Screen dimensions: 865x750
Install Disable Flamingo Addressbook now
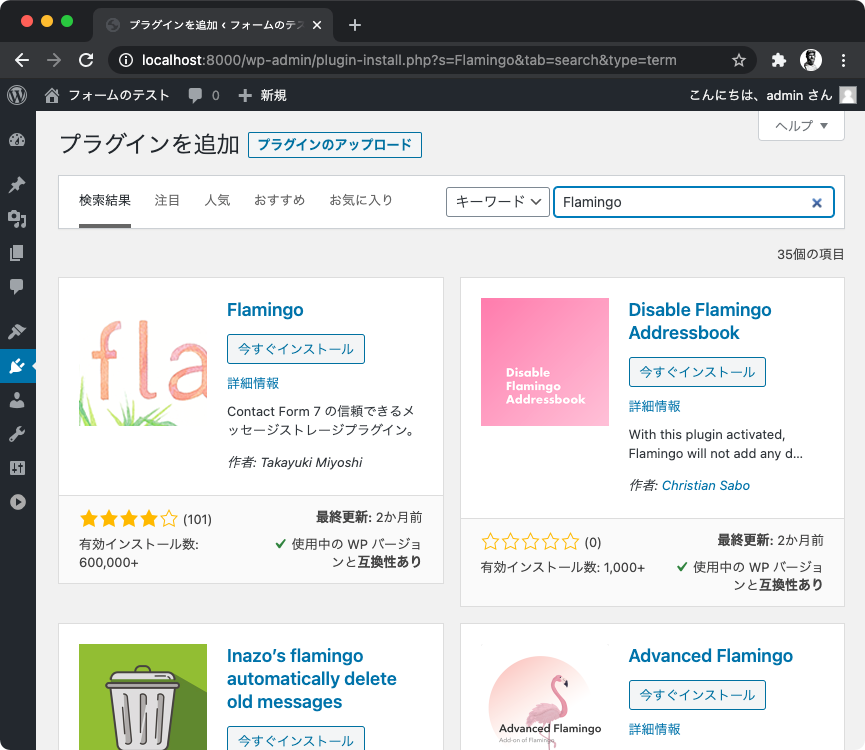pyautogui.click(x=697, y=372)
